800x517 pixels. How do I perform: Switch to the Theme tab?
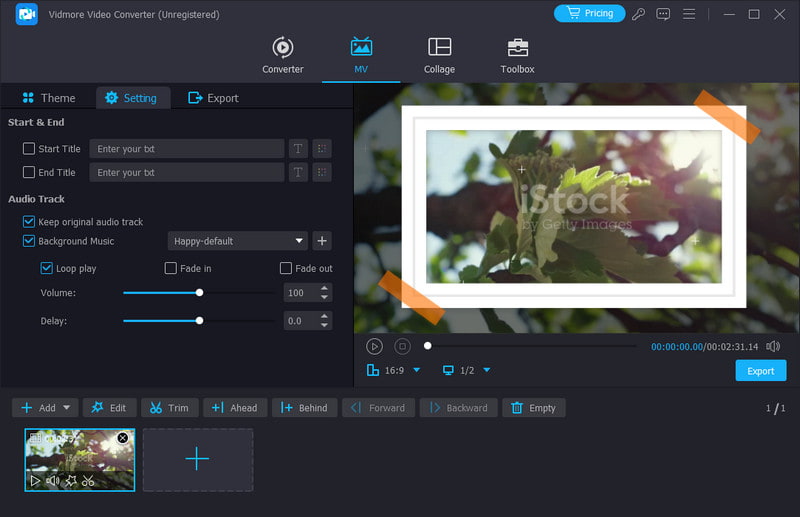[x=48, y=98]
